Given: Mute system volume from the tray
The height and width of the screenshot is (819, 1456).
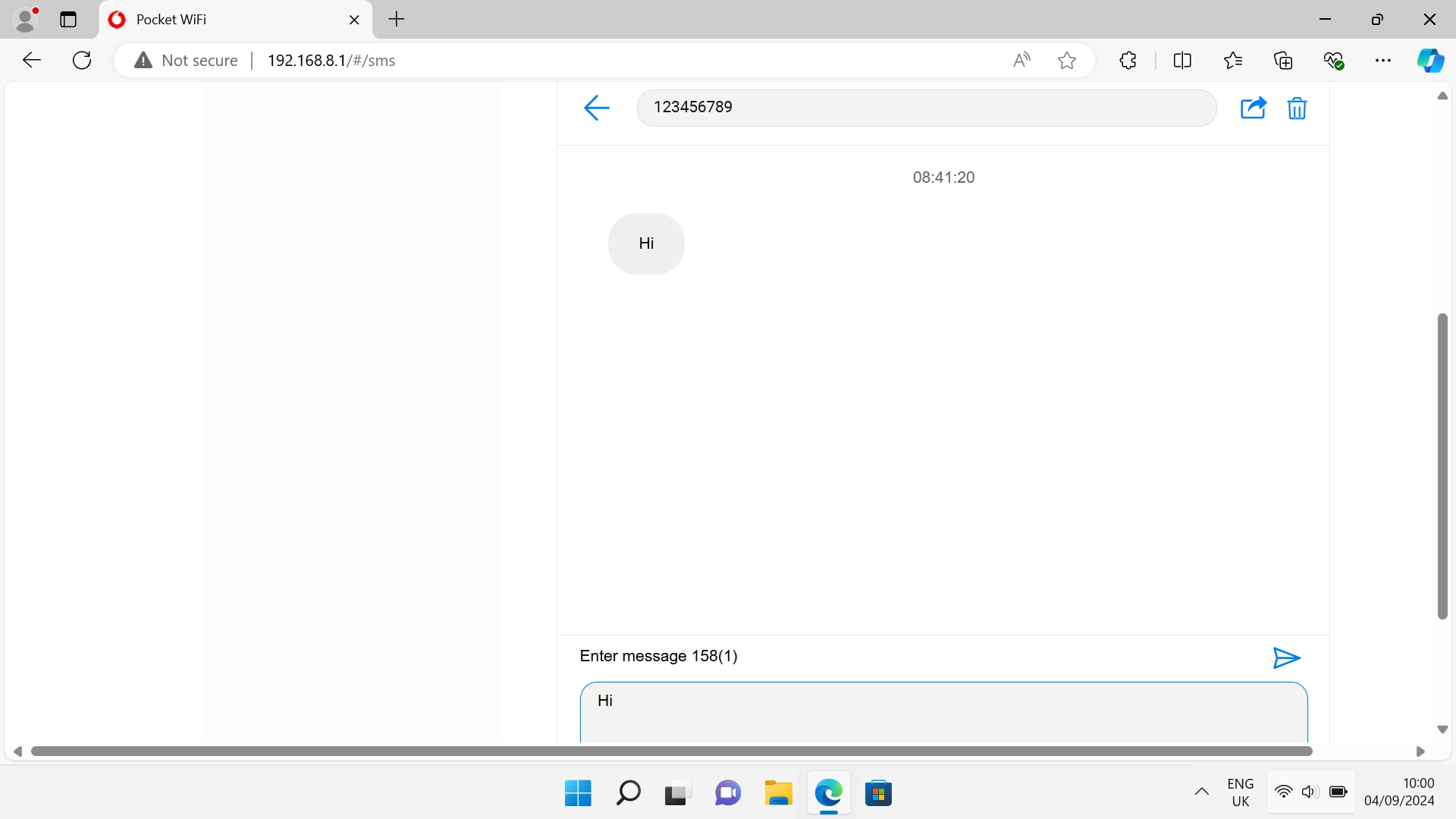Looking at the screenshot, I should [1310, 792].
